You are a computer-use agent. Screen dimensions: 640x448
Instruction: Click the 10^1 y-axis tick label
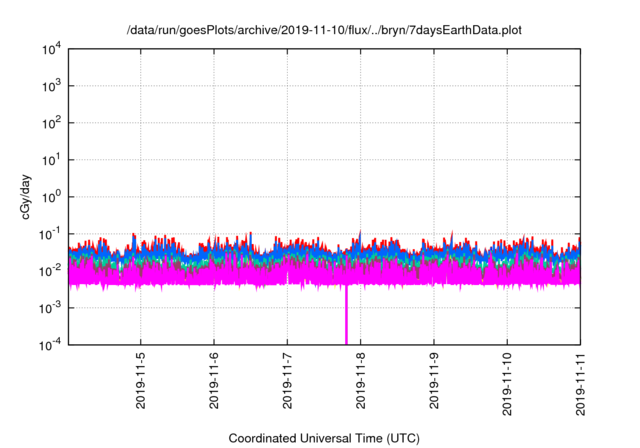point(52,160)
